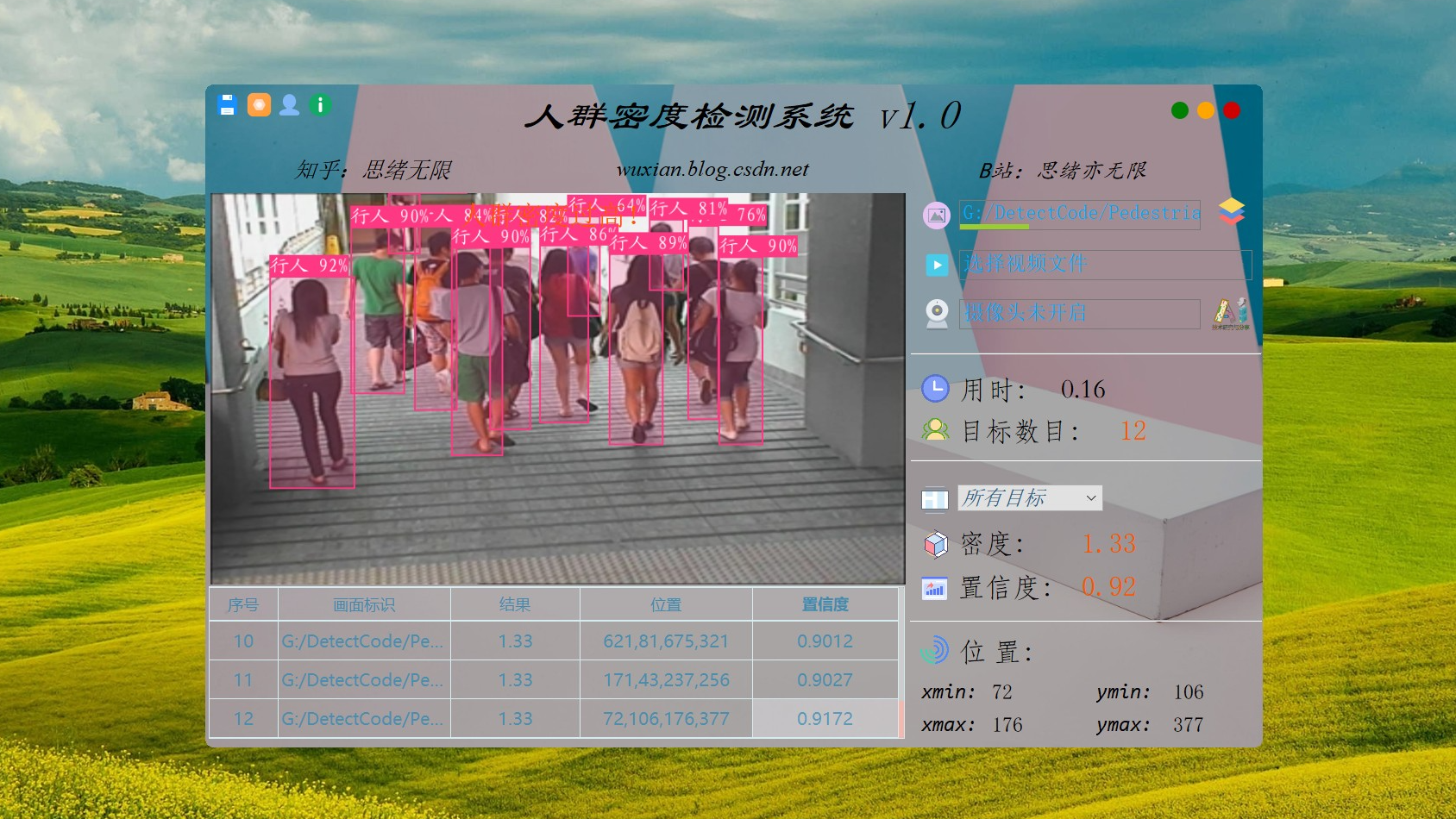Click the radar icon beside 位置
1456x819 pixels.
pyautogui.click(x=934, y=651)
